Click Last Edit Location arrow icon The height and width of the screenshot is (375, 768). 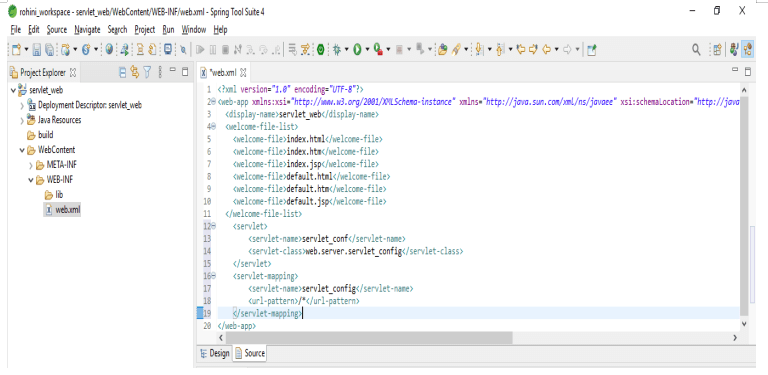pyautogui.click(x=521, y=49)
